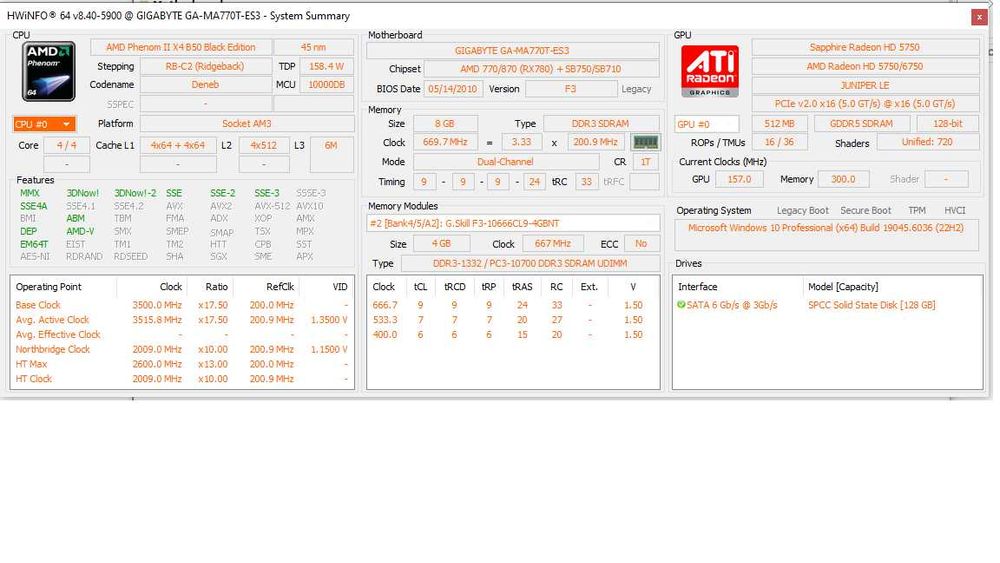Open the memory module selector G.Skill dropdown
The width and height of the screenshot is (1000, 563).
(x=513, y=224)
